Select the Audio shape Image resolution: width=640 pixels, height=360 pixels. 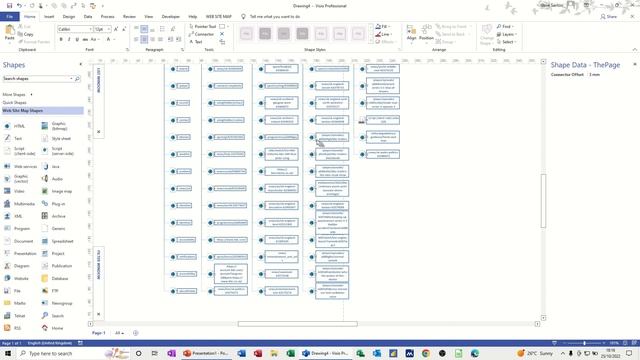[52, 179]
